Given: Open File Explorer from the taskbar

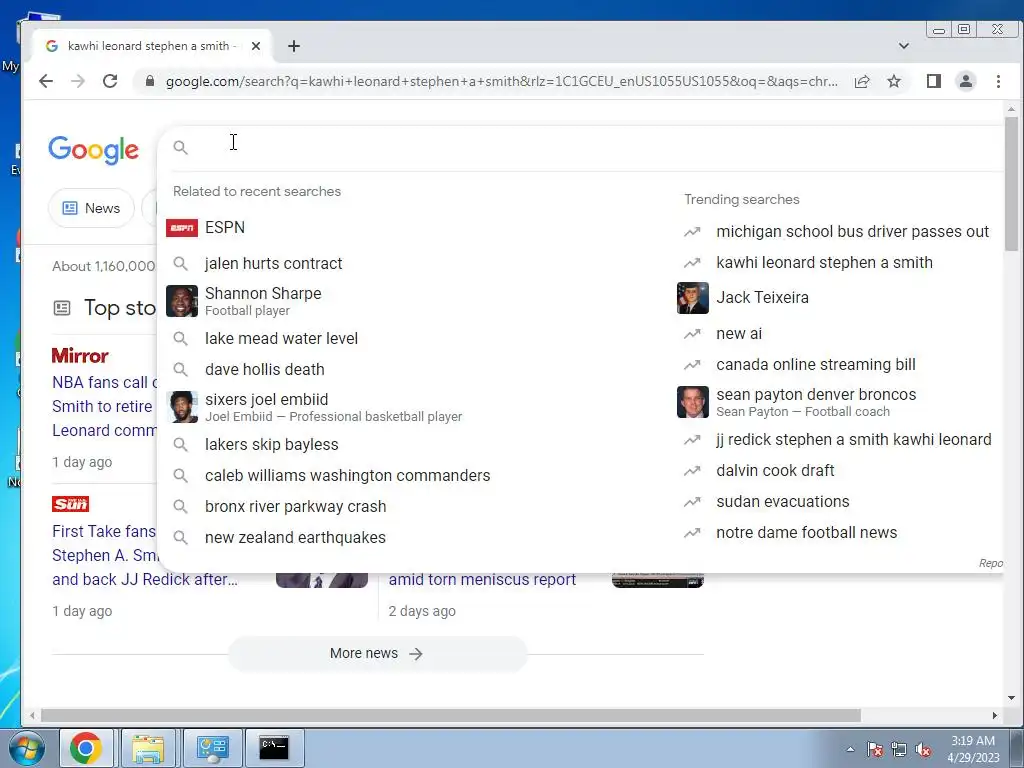Looking at the screenshot, I should [x=148, y=748].
